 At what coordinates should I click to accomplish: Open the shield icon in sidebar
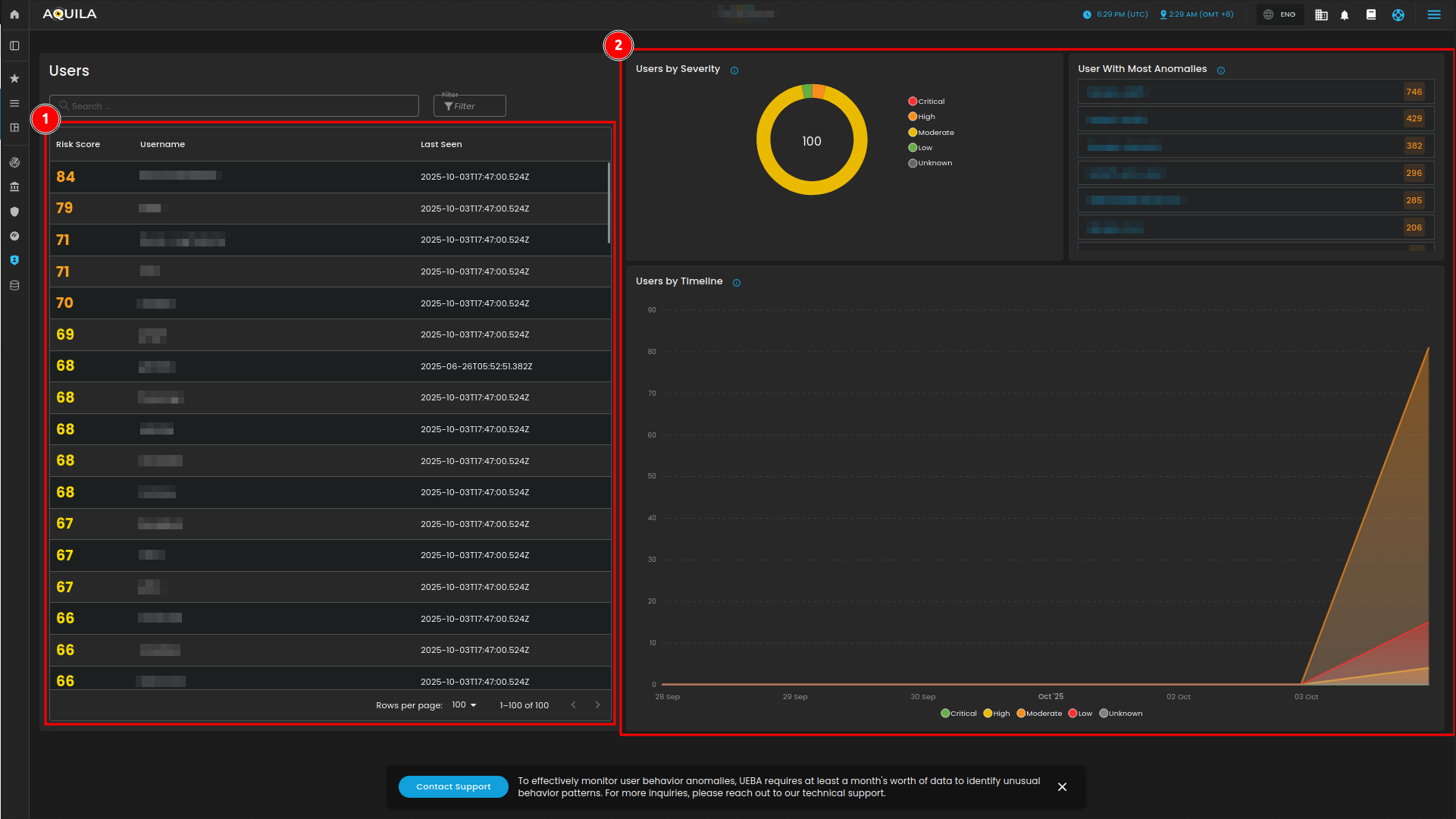click(14, 212)
